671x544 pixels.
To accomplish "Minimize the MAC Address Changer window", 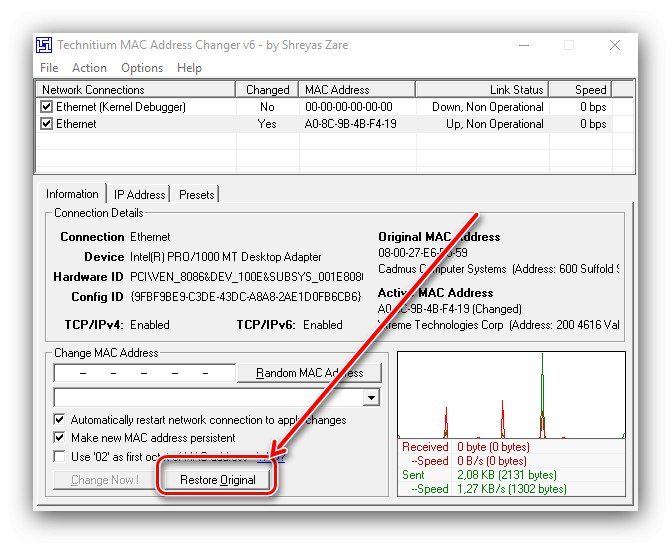I will click(x=524, y=45).
